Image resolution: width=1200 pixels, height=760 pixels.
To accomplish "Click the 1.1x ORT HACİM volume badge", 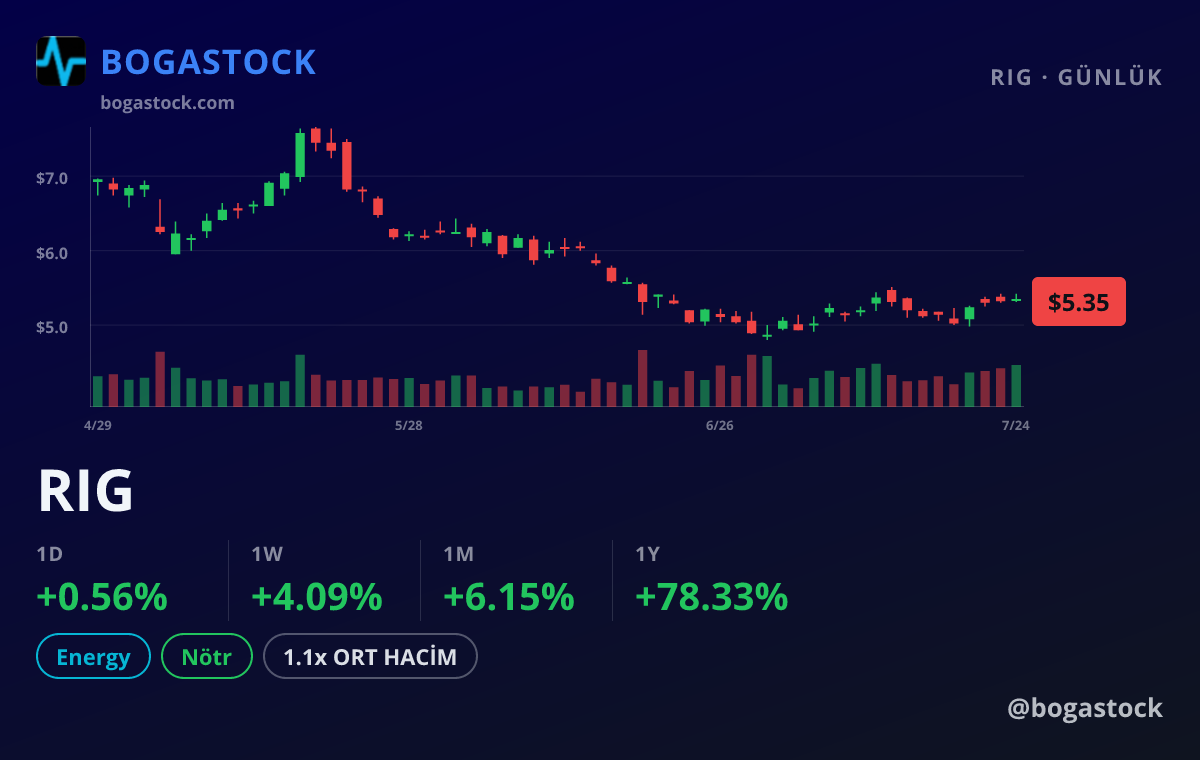I will (370, 657).
